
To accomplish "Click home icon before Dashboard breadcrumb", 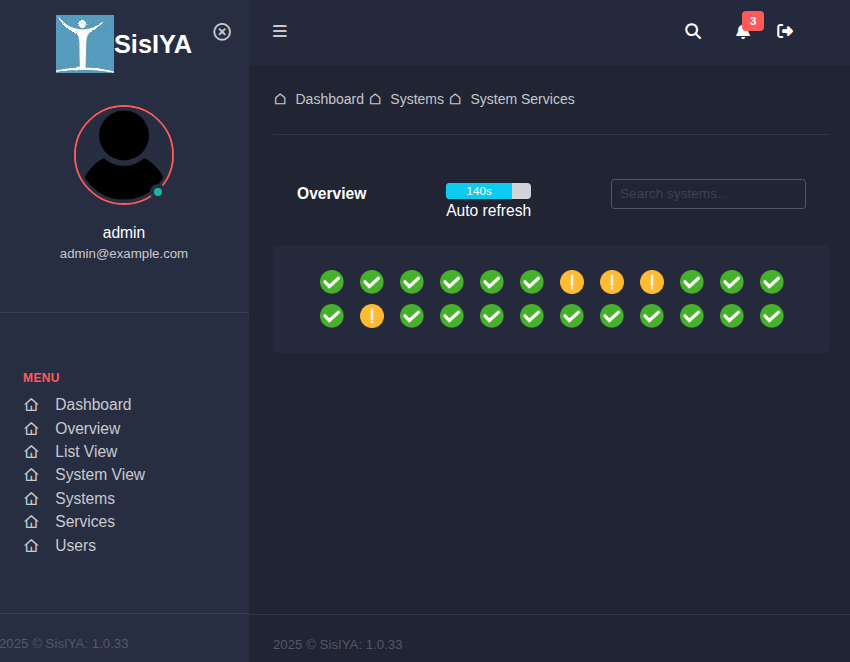I will tap(280, 99).
